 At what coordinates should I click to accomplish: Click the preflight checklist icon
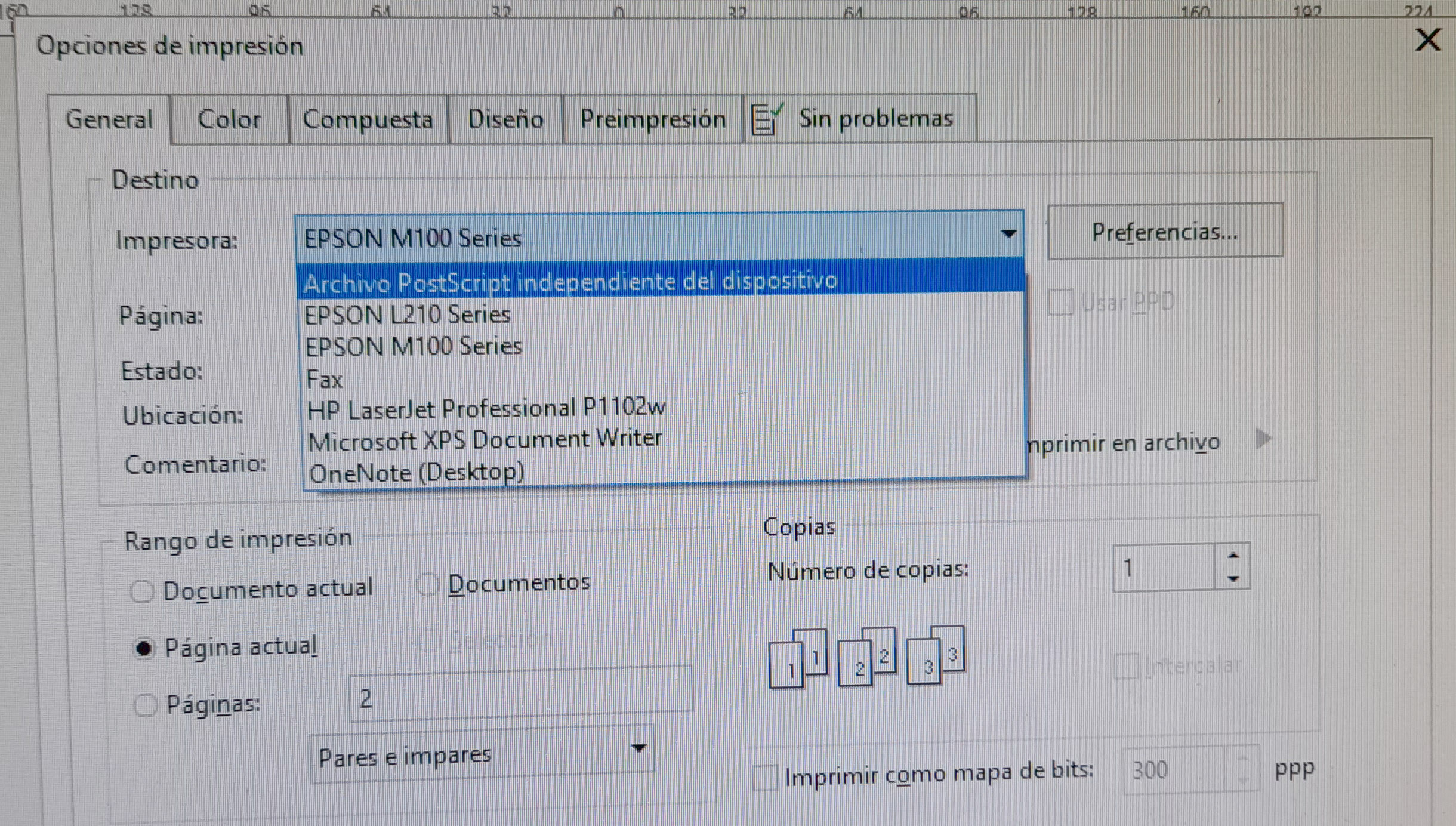click(766, 119)
